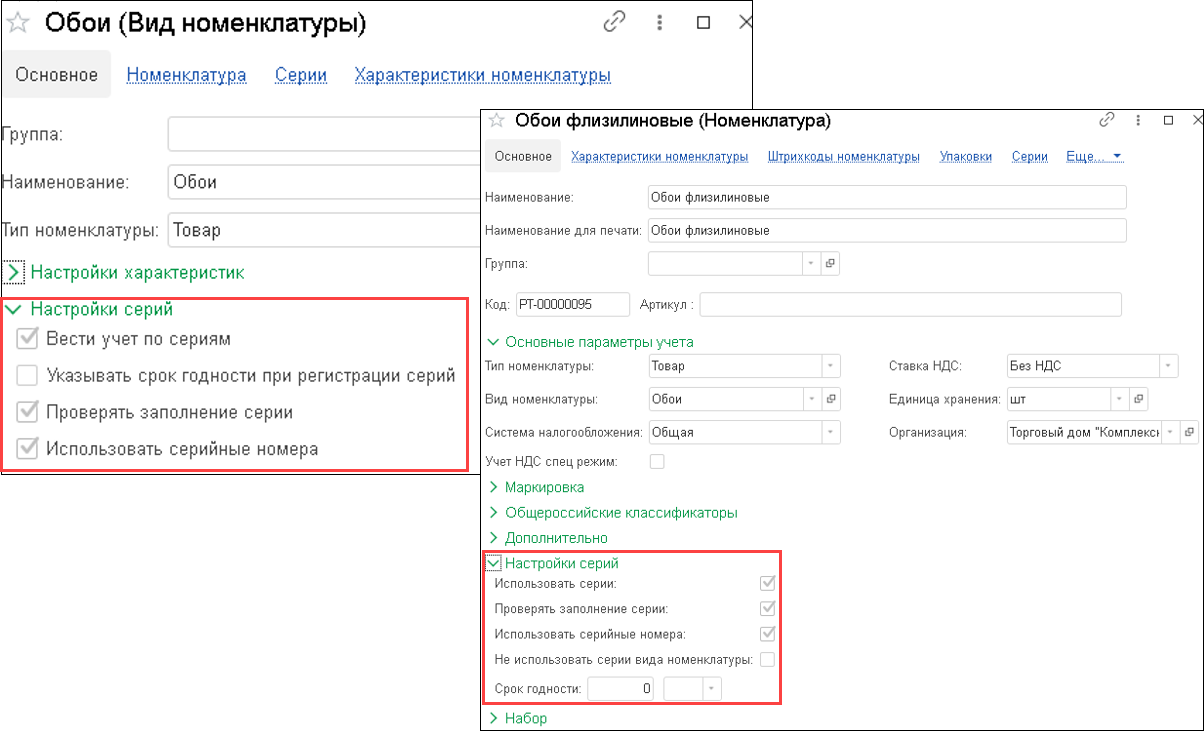Enable Указывать срок годности при регистрации серий

(28, 376)
